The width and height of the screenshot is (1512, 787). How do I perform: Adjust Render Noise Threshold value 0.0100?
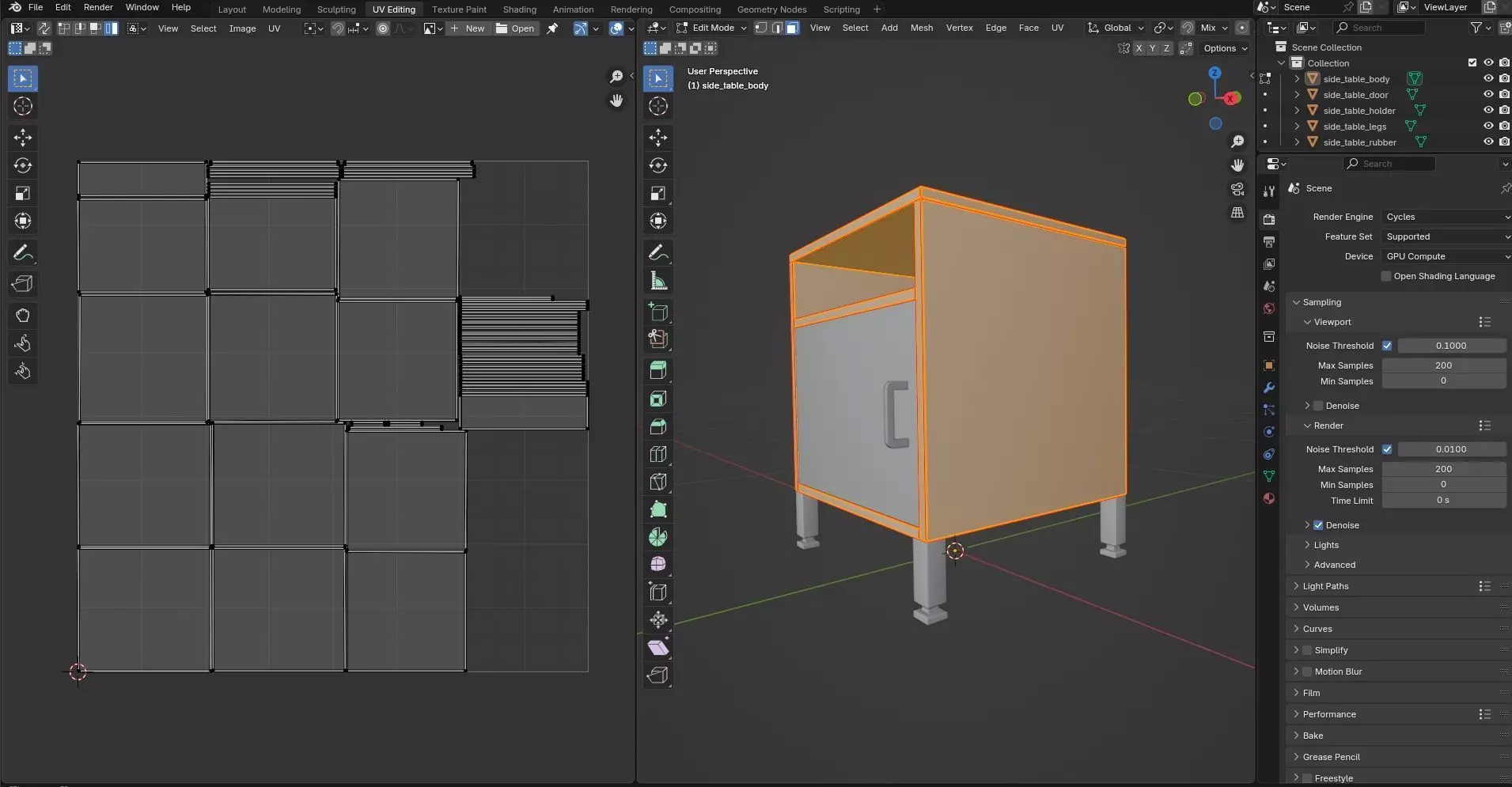[x=1452, y=449]
